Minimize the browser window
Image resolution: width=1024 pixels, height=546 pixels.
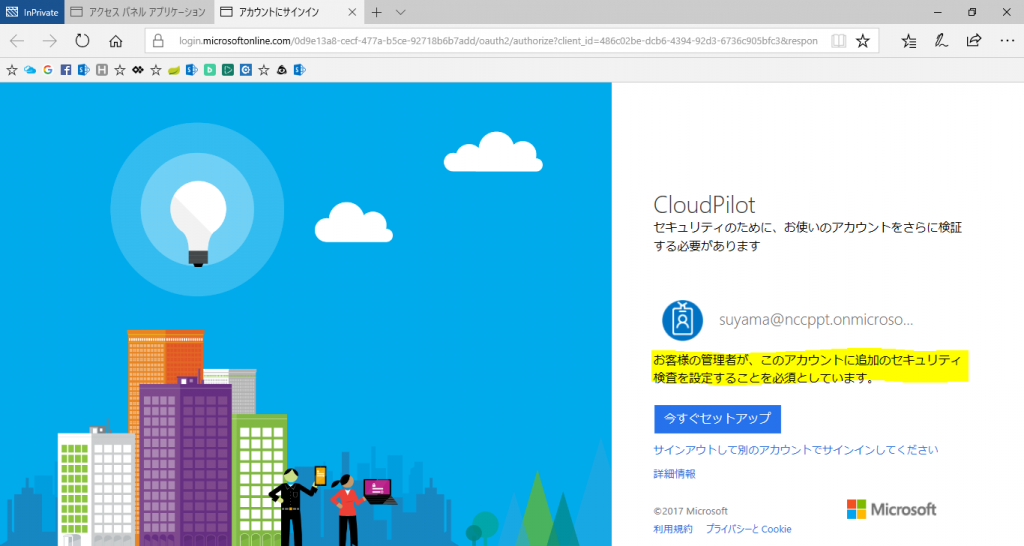tap(938, 12)
